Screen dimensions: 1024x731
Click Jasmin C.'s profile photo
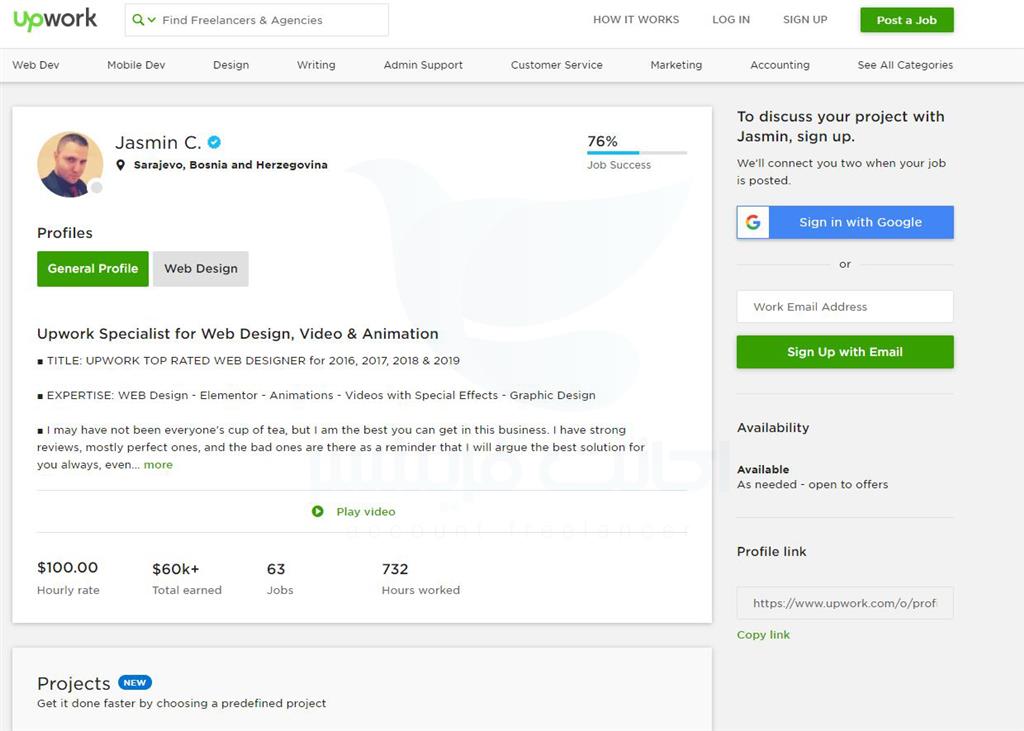(x=70, y=165)
